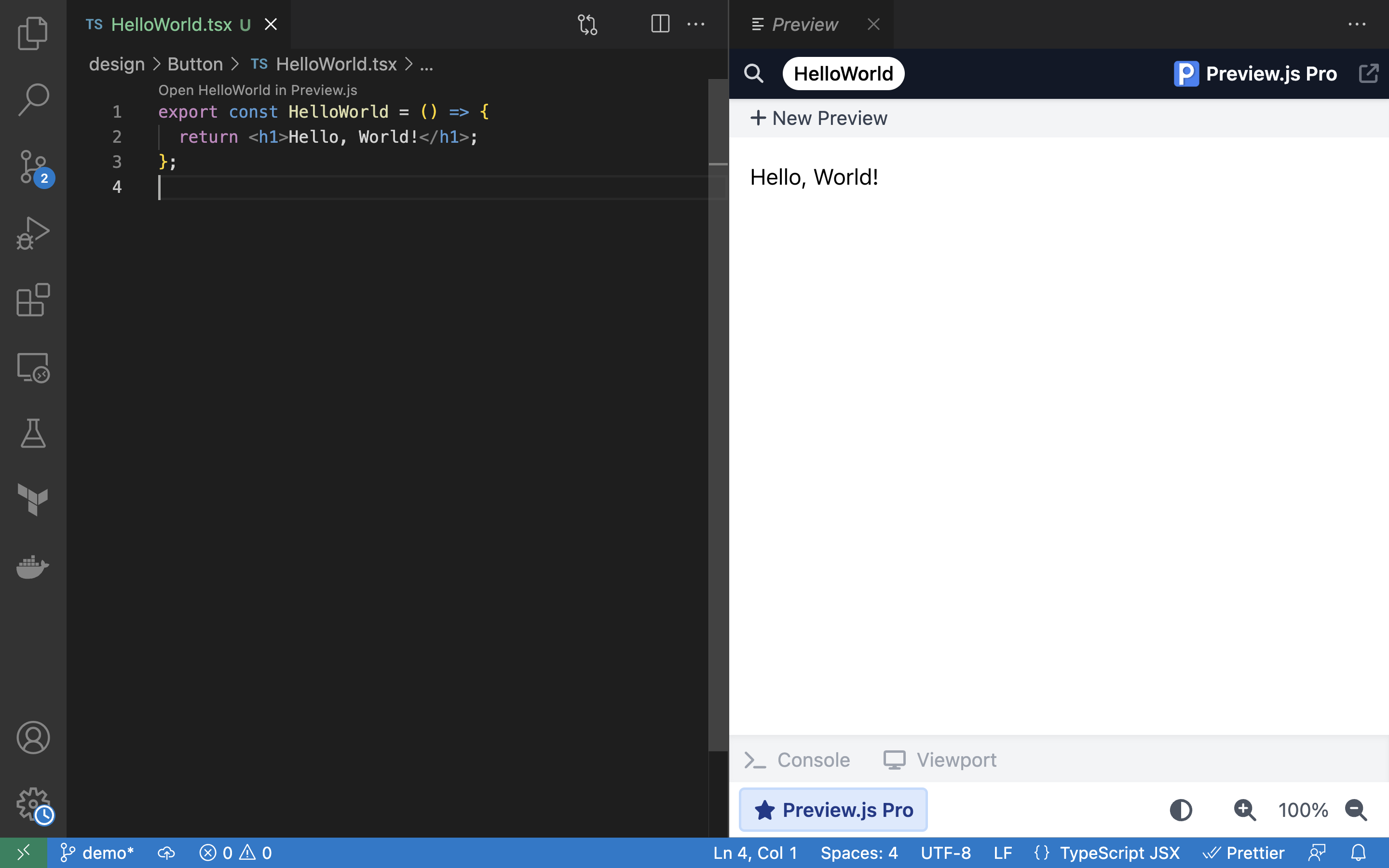Show errors and warnings problems panel

(x=235, y=853)
